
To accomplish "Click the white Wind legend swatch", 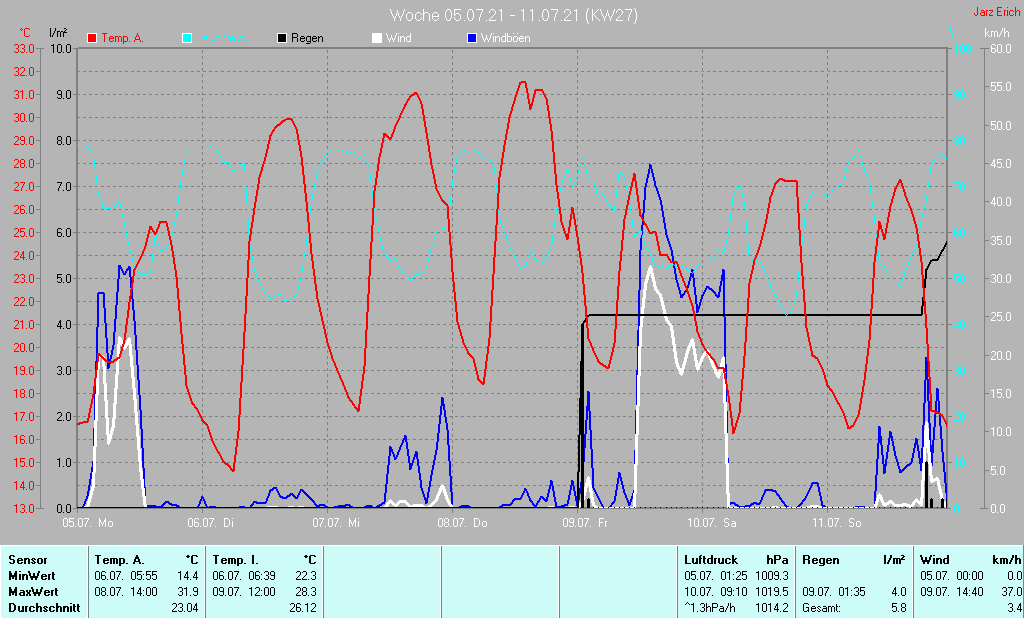I will point(377,38).
